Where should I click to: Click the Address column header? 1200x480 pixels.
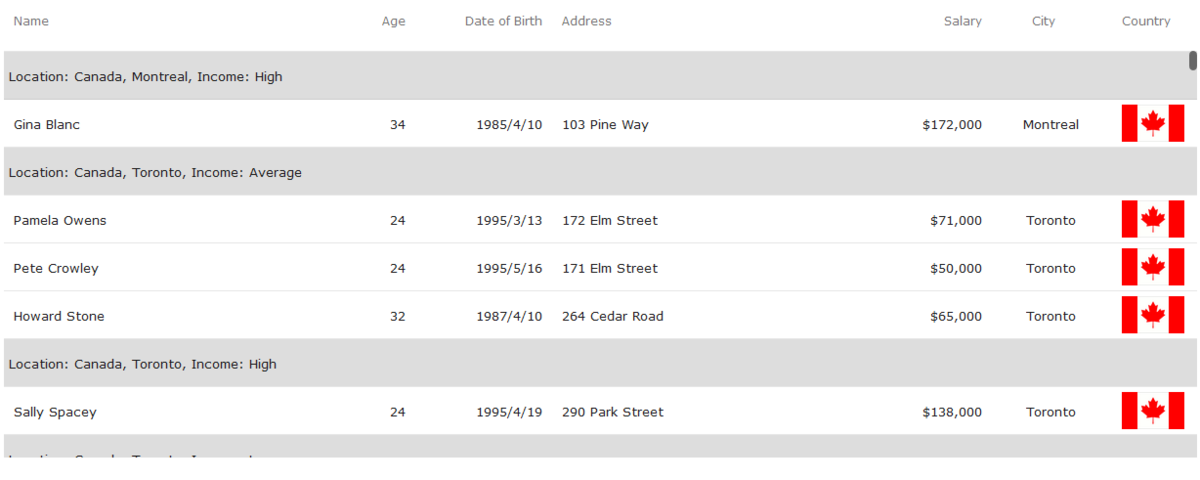pos(586,21)
